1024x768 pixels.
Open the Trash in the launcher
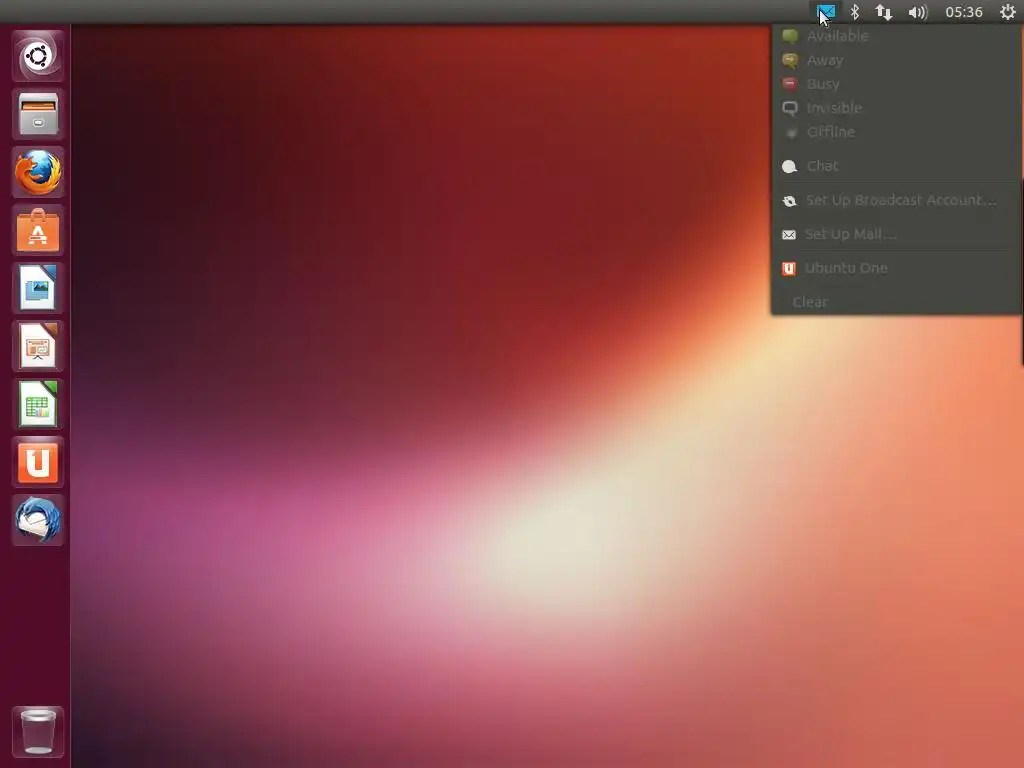(38, 731)
